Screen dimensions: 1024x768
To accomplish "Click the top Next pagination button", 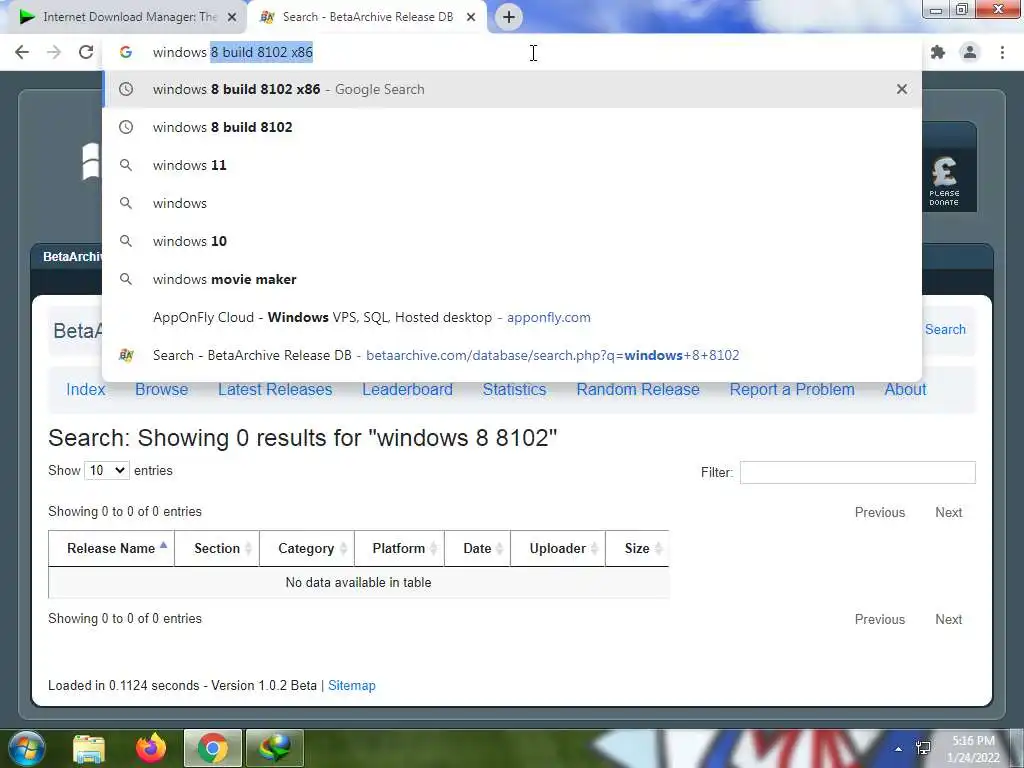I will tap(948, 513).
